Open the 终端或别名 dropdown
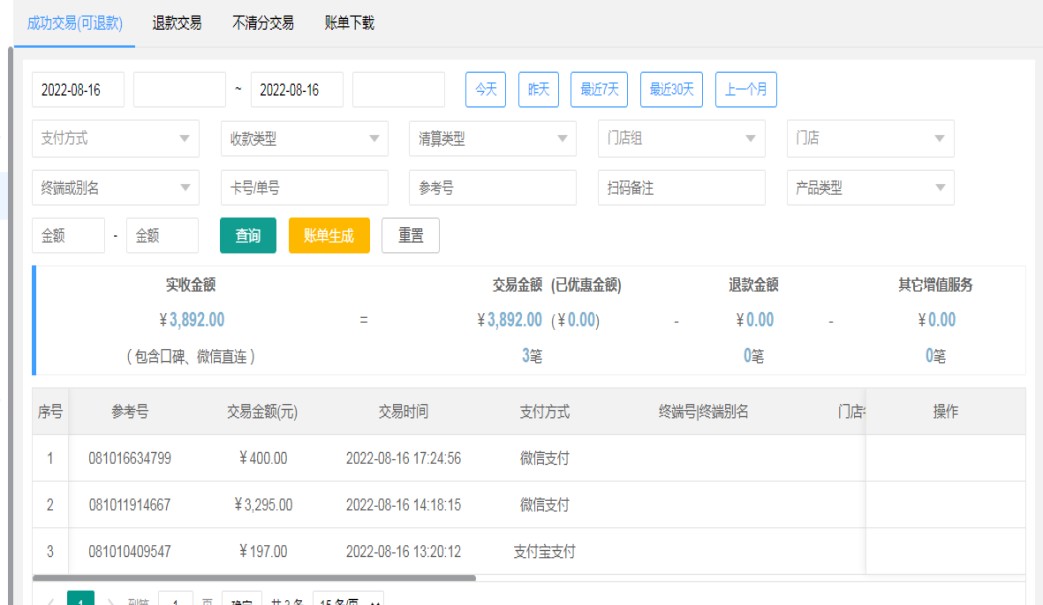This screenshot has width=1043, height=605. tap(115, 187)
